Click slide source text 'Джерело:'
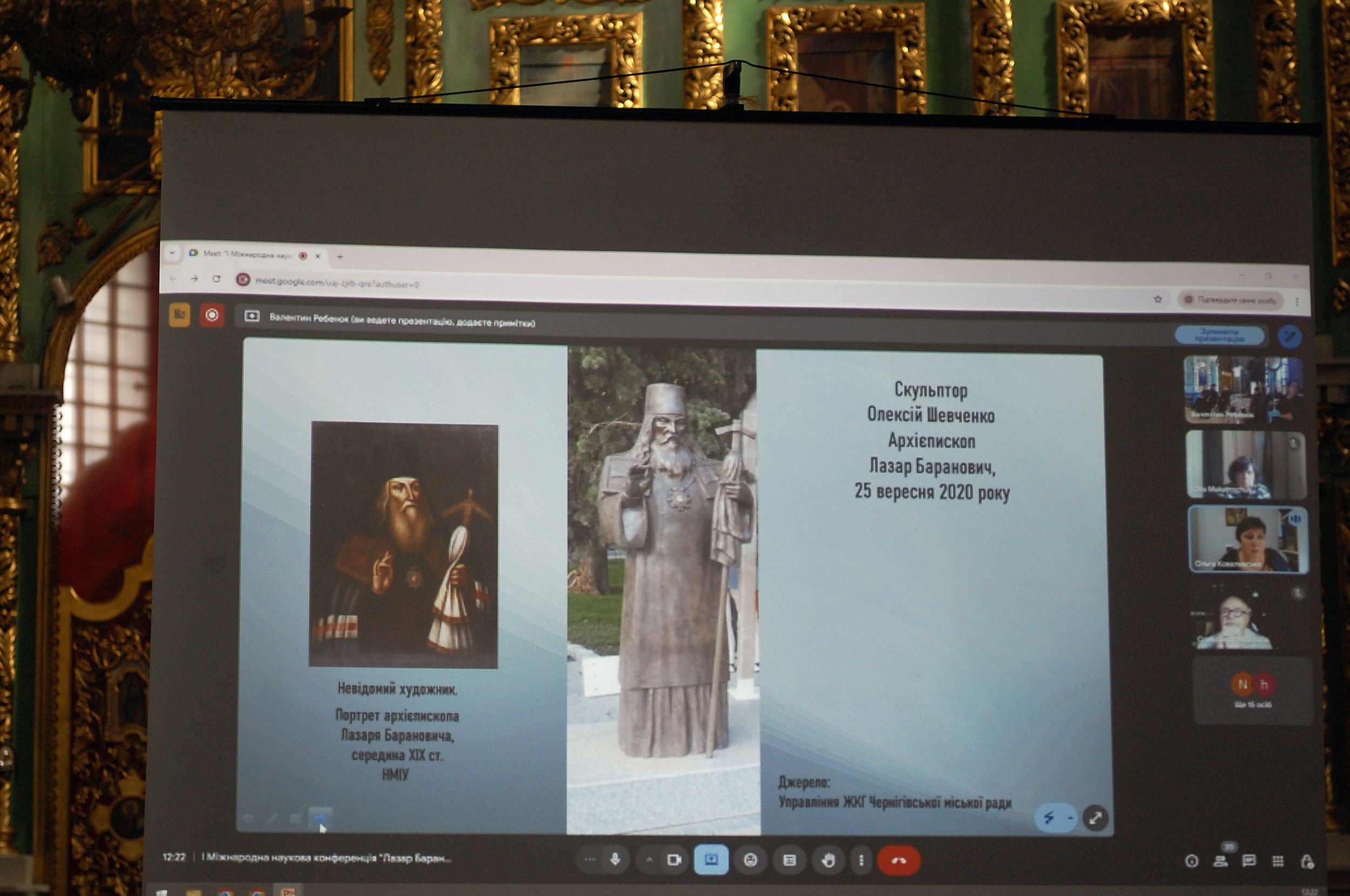Screen dimensions: 1350x896 (804, 782)
